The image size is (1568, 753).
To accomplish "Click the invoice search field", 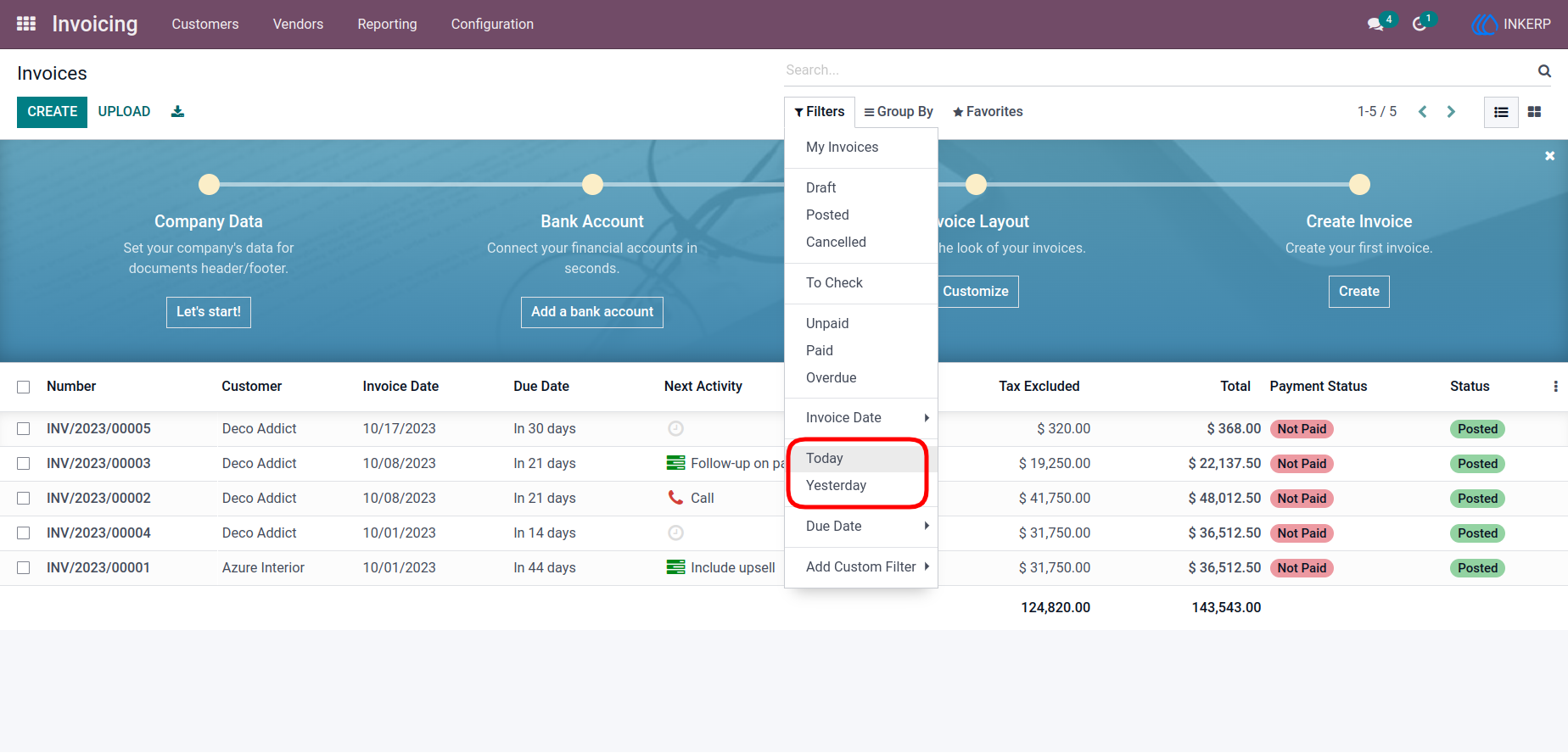I will 1159,70.
